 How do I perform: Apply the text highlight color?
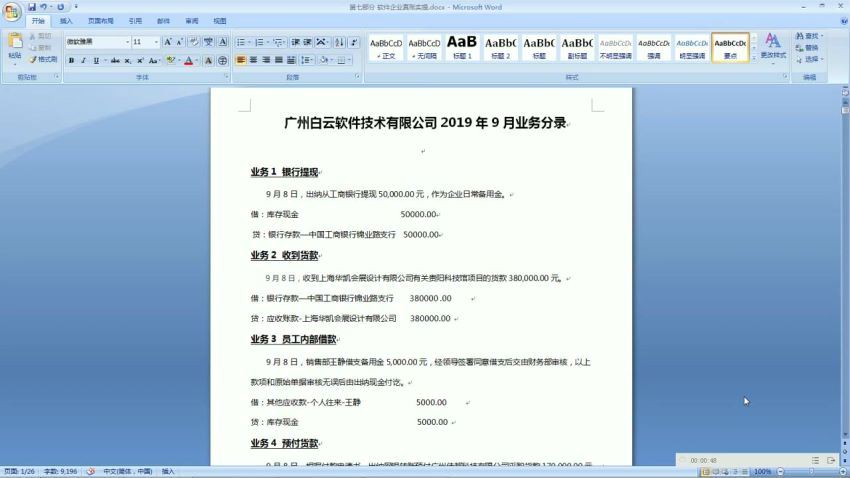point(171,61)
